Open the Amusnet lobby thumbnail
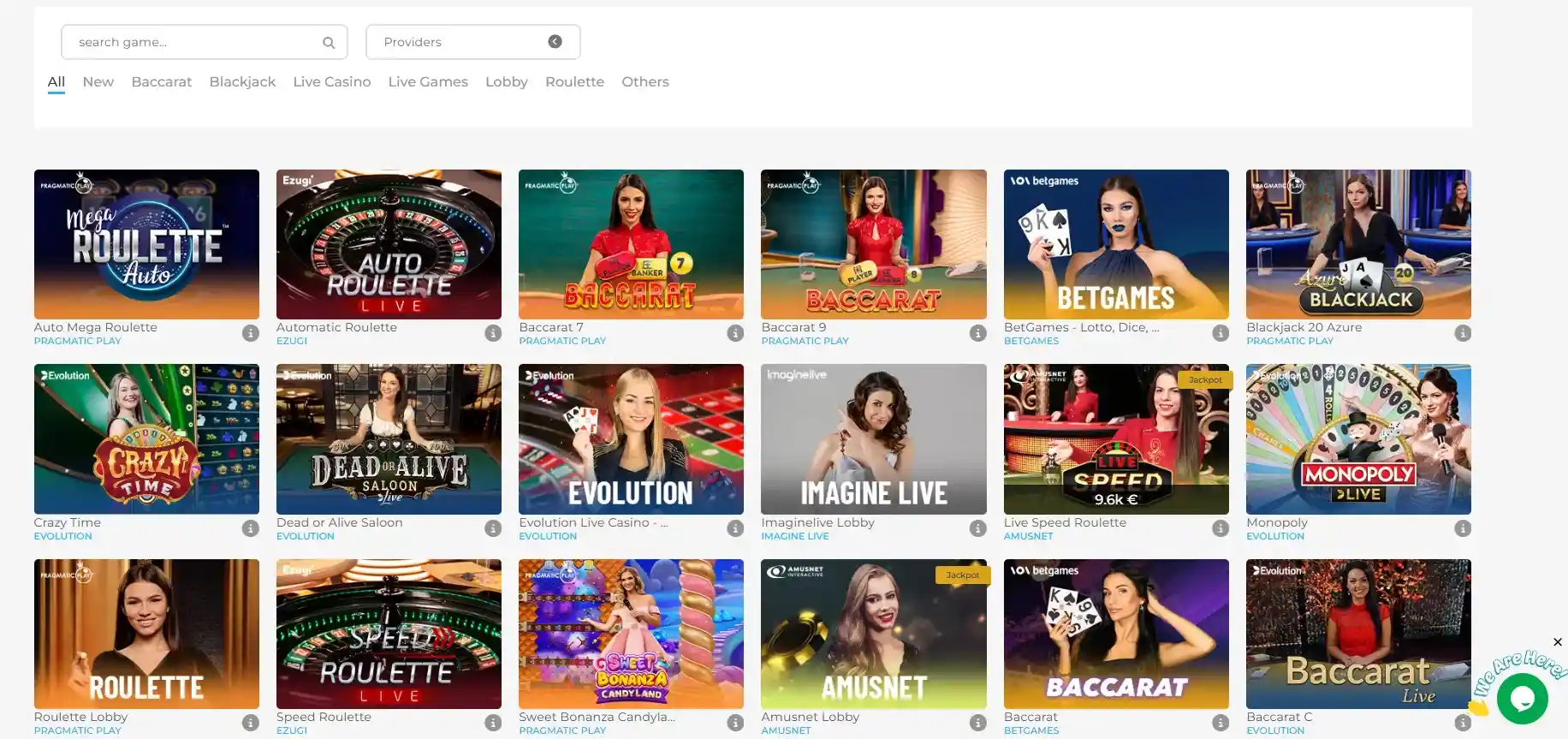 [x=874, y=634]
